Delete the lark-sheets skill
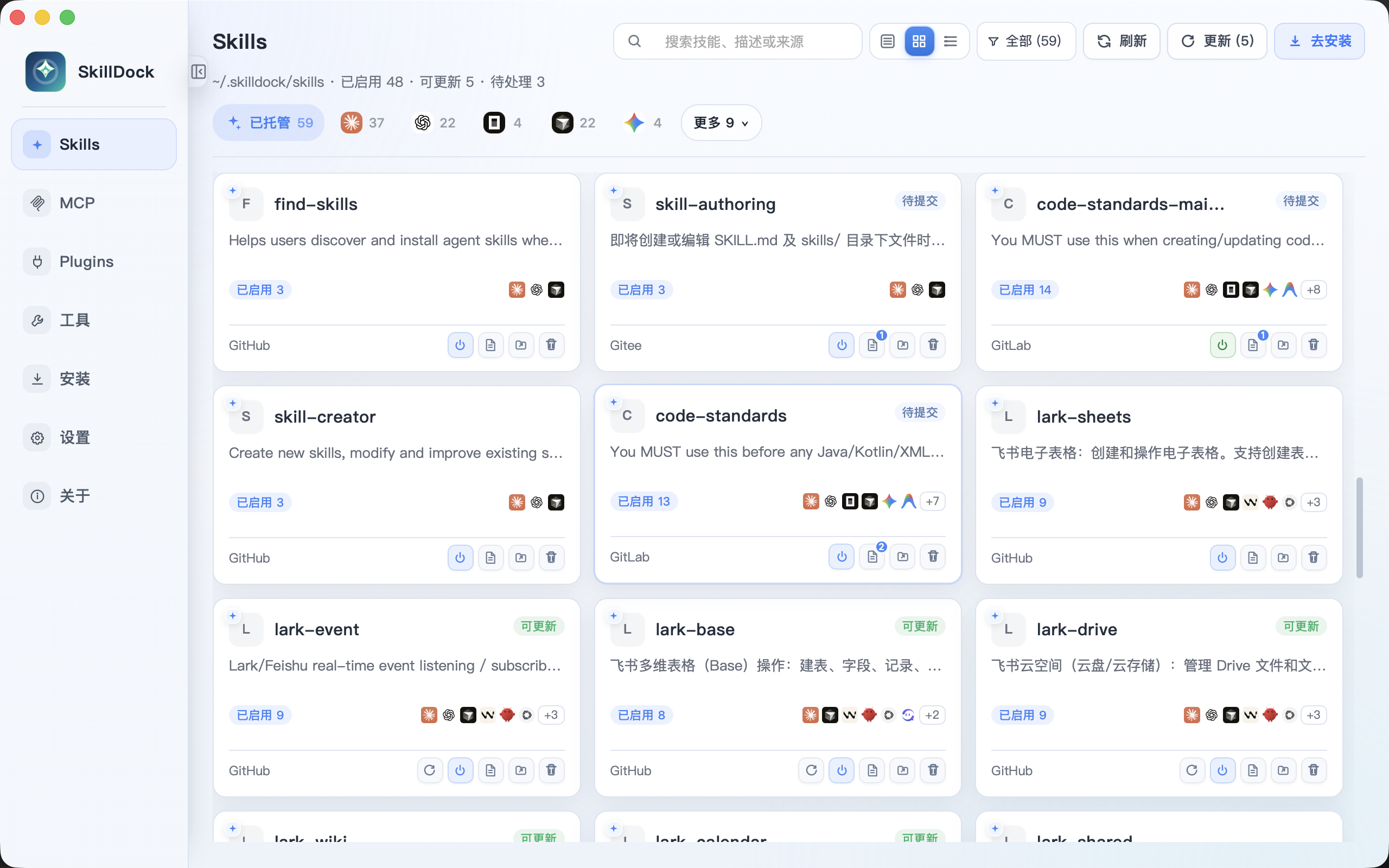The height and width of the screenshot is (868, 1389). pyautogui.click(x=1314, y=558)
